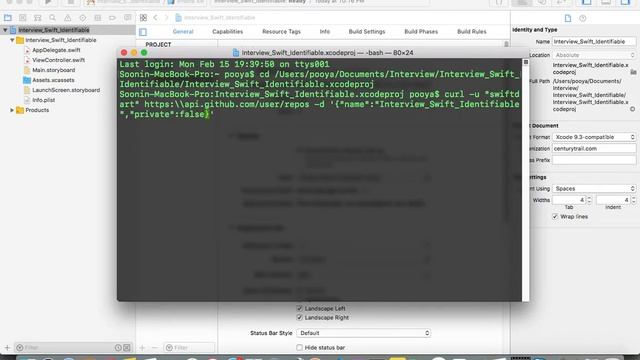
Task: Click the Stop button in toolbar
Action: click(71, 2)
